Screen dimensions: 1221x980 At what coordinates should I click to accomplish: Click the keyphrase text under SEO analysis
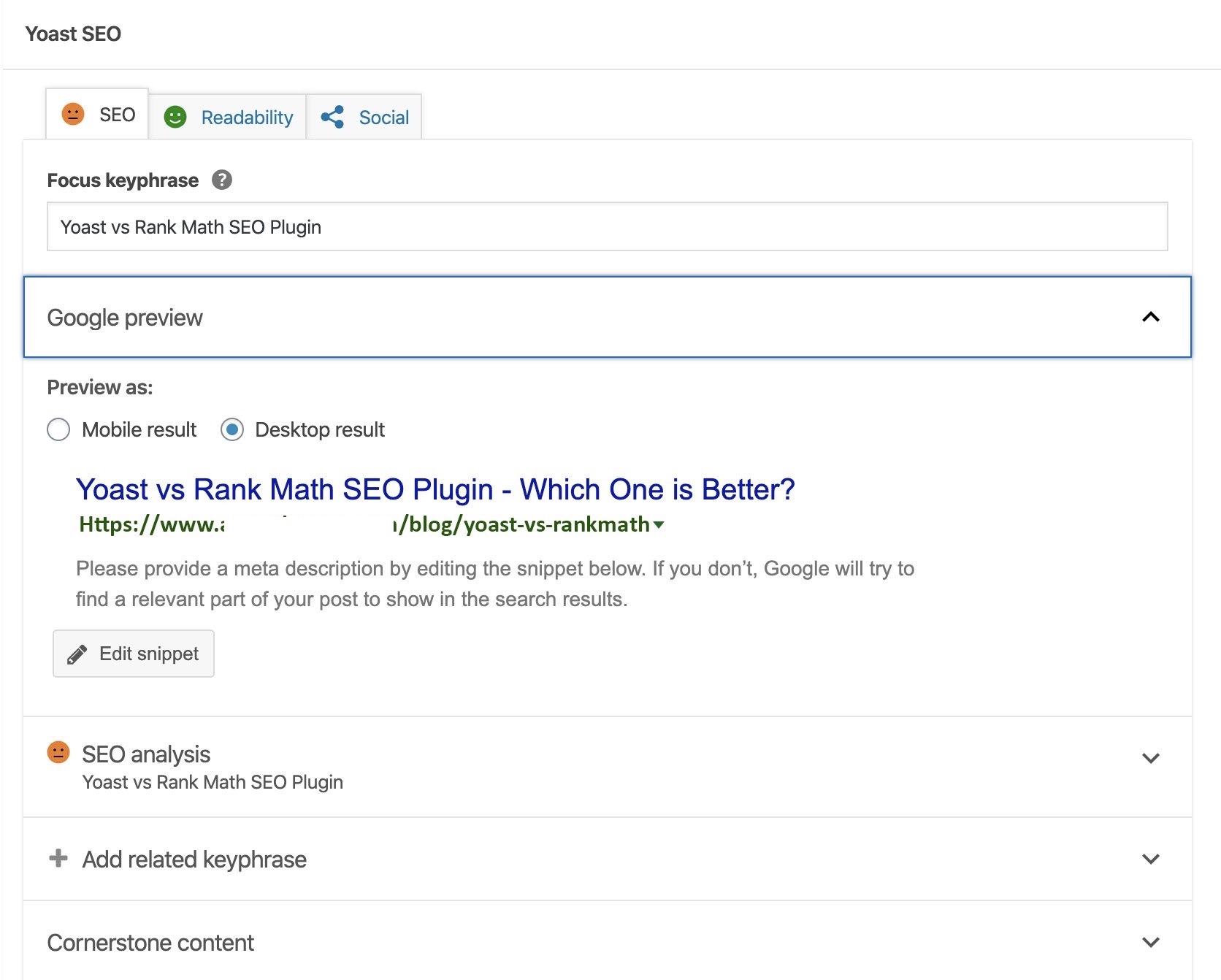213,782
